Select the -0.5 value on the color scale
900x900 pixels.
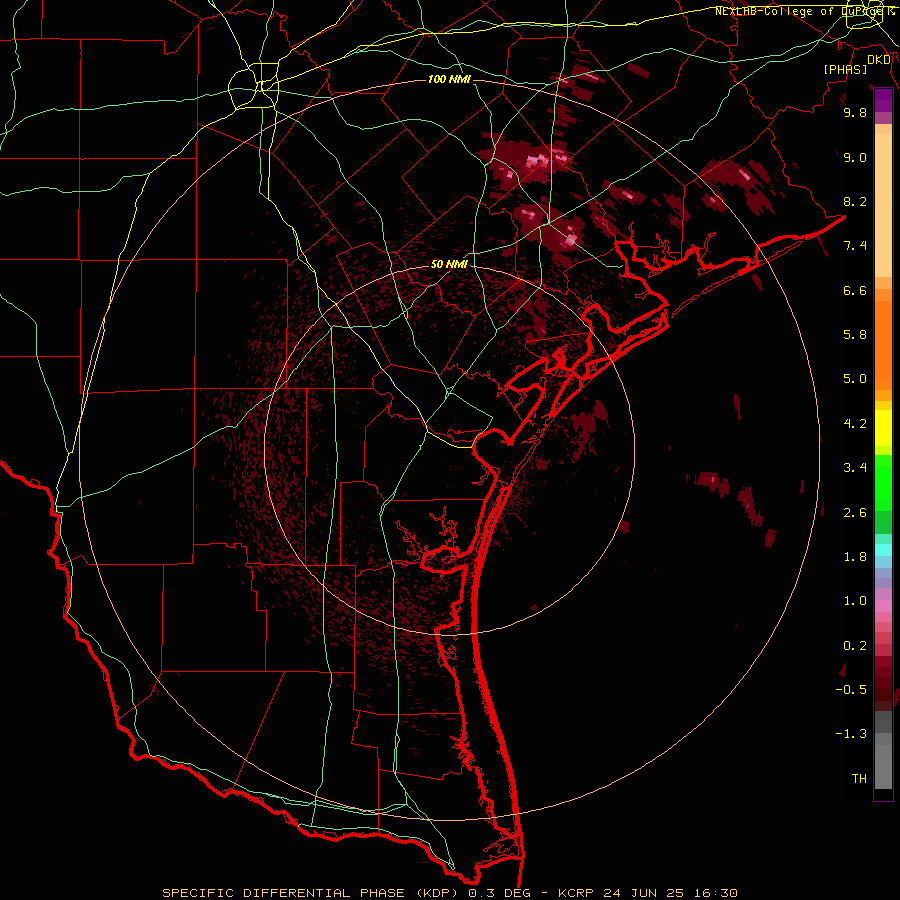pyautogui.click(x=851, y=690)
